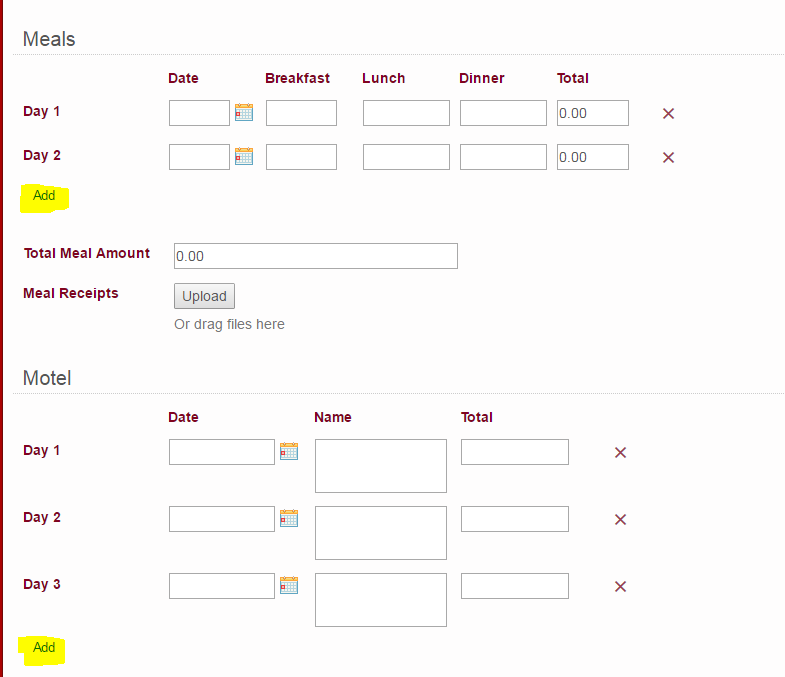The width and height of the screenshot is (785, 677).
Task: Click the Motel Day 2 Total field
Action: pos(514,519)
